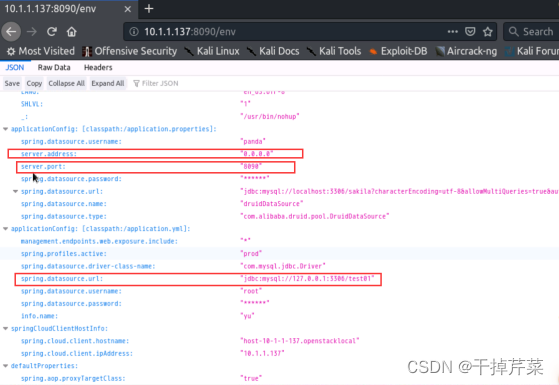Click the forward navigation arrow
Image resolution: width=559 pixels, height=385 pixels.
[32, 32]
